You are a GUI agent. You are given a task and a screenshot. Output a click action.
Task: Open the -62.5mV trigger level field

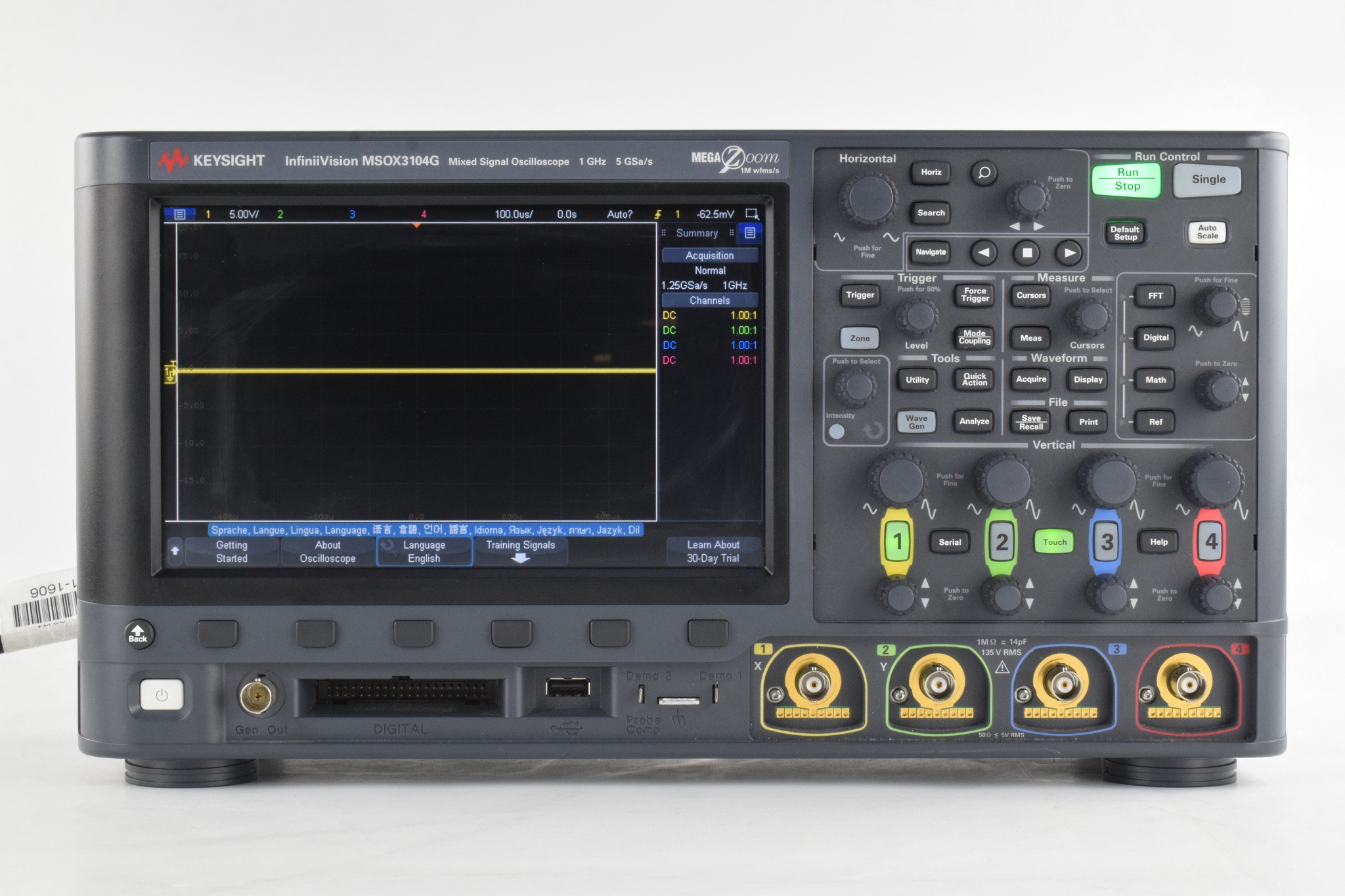[715, 214]
